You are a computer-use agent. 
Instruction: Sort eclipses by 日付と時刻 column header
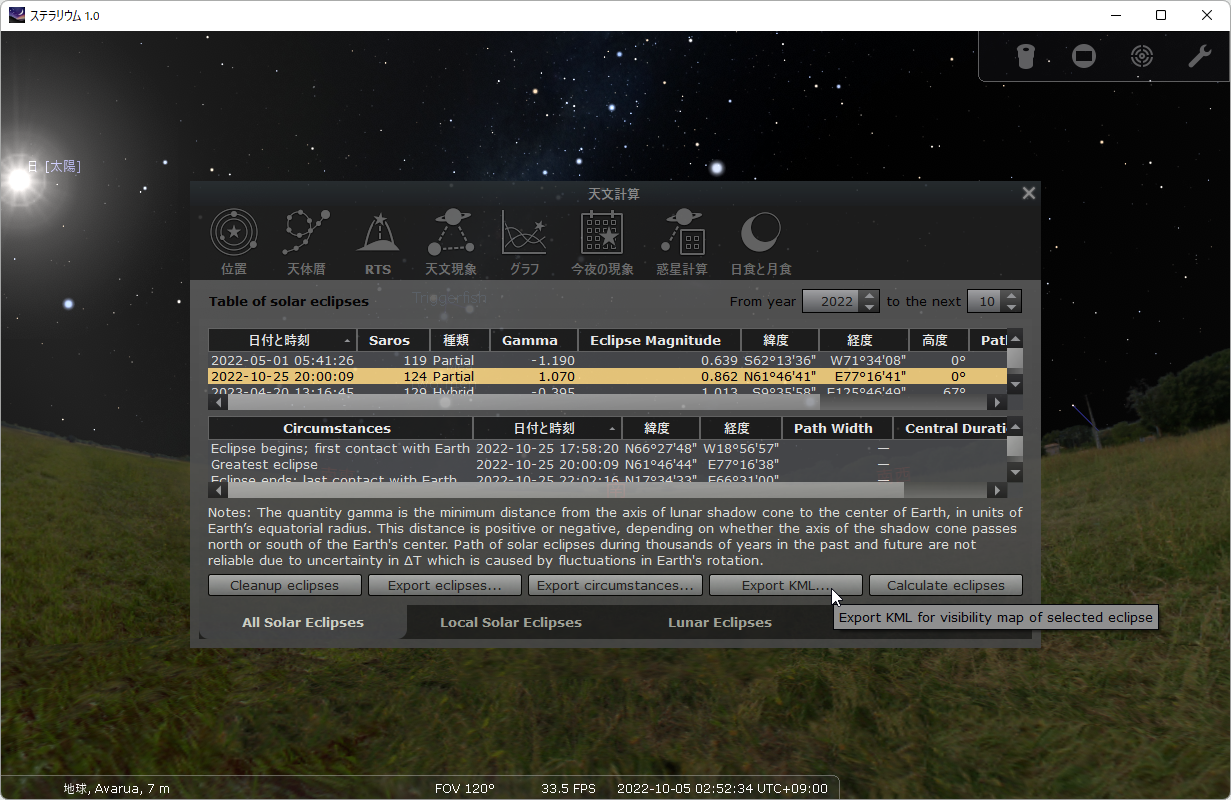282,340
